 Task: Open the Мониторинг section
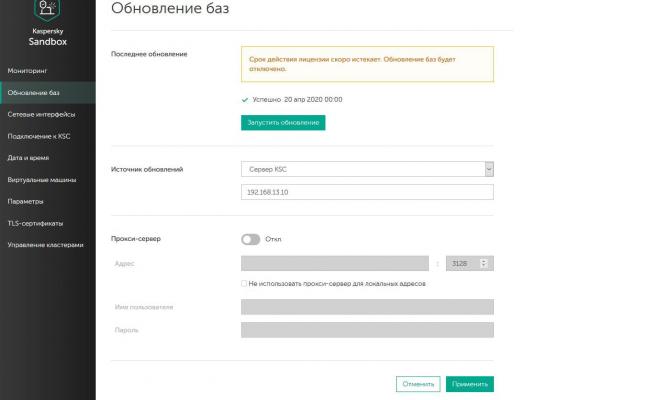coord(28,71)
